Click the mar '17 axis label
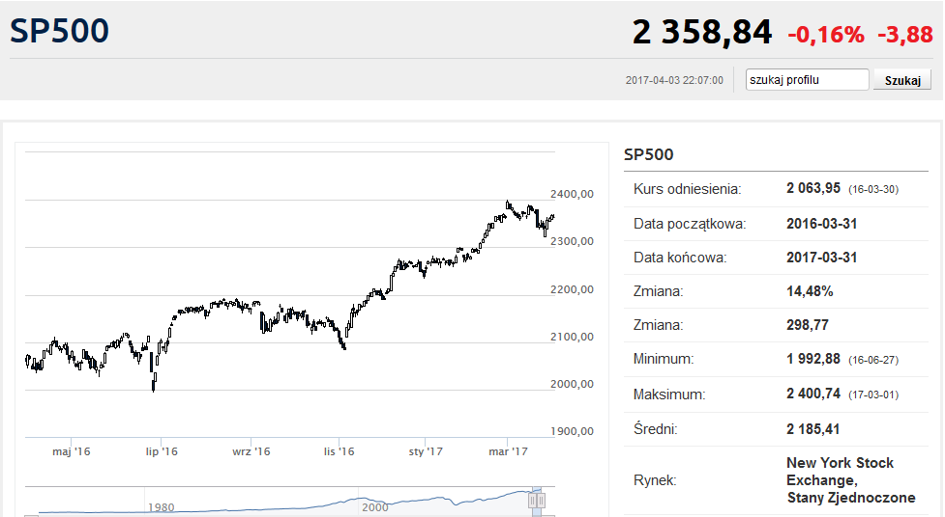This screenshot has width=945, height=517. pos(508,451)
